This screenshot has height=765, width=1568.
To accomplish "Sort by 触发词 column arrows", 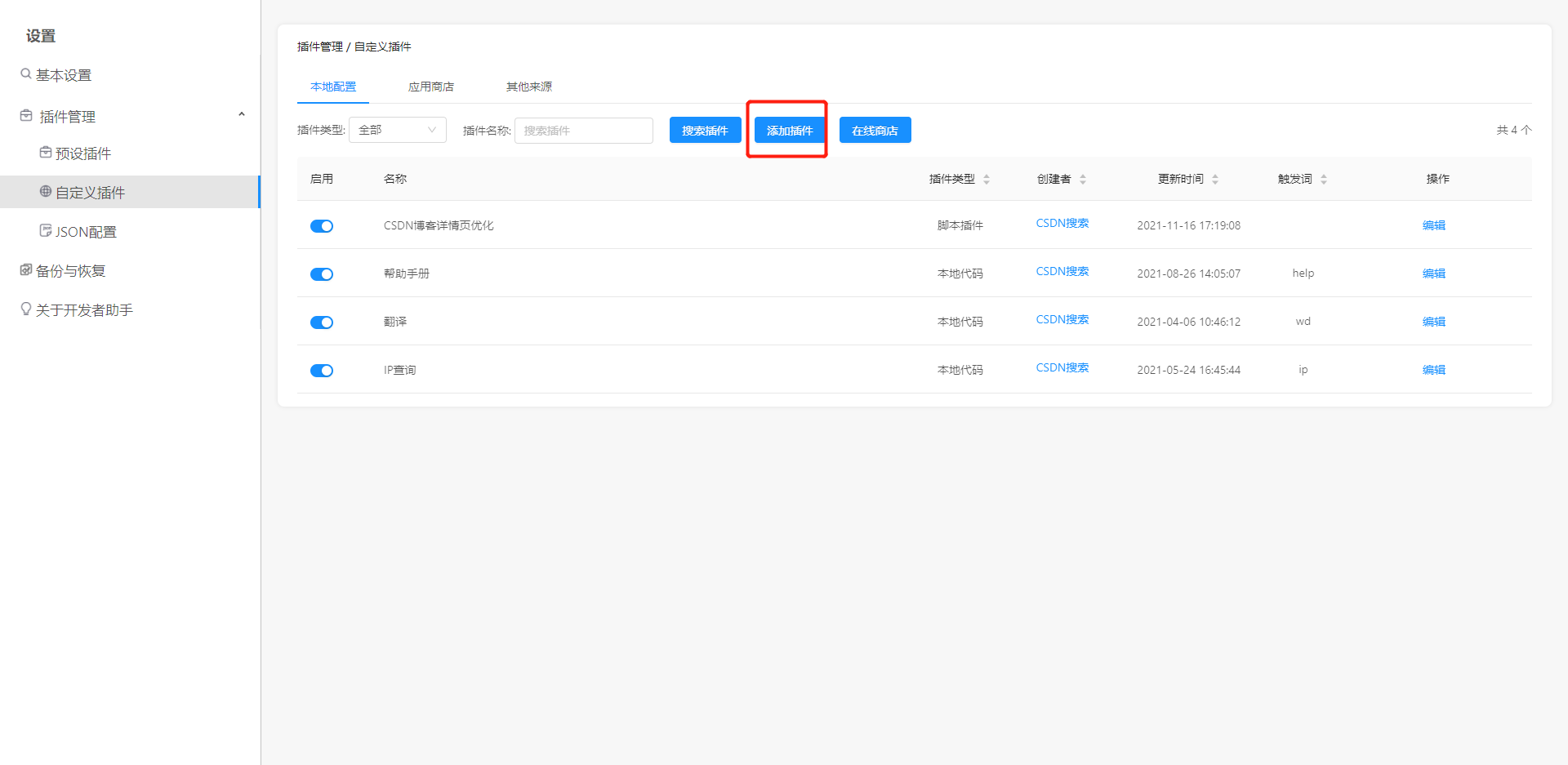I will [x=1324, y=180].
